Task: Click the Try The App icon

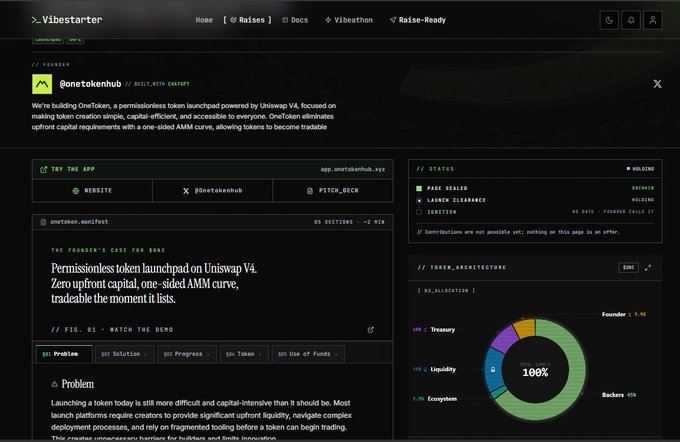Action: tap(43, 170)
